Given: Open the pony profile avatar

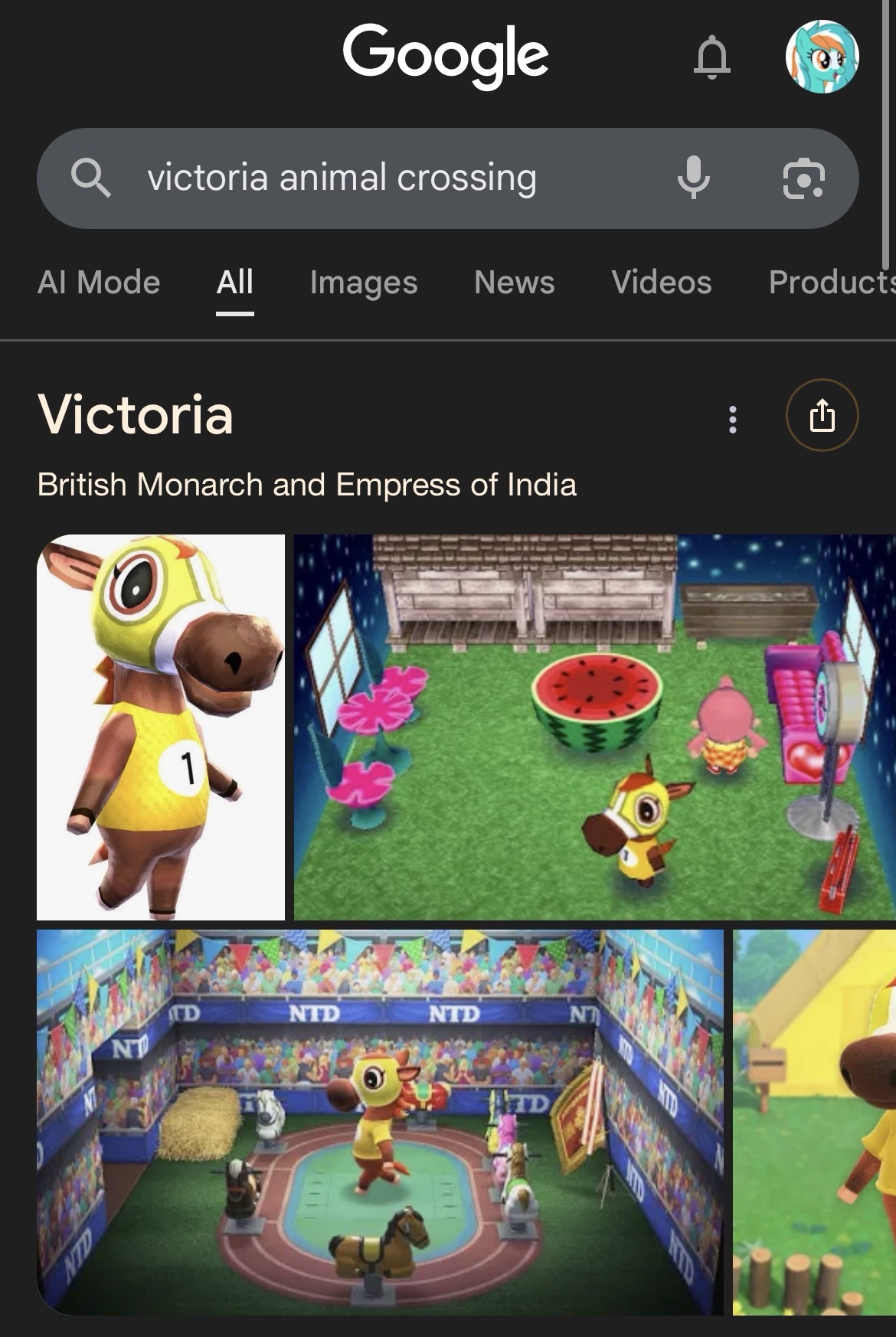Looking at the screenshot, I should [822, 57].
